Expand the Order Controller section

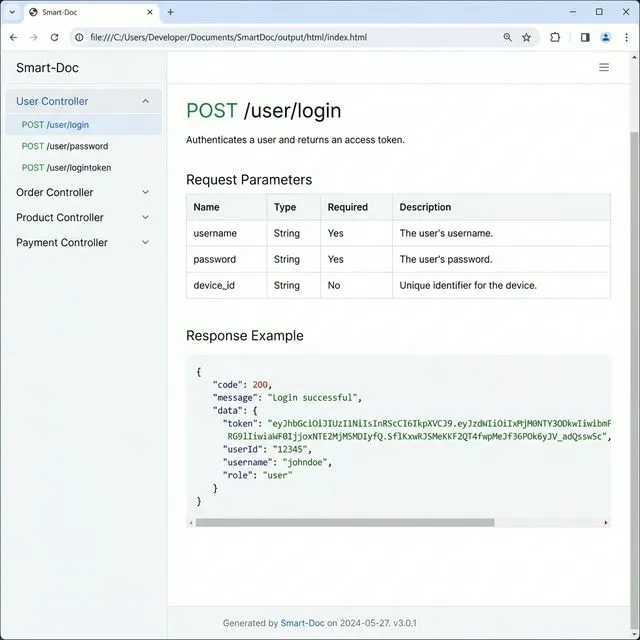[x=145, y=192]
